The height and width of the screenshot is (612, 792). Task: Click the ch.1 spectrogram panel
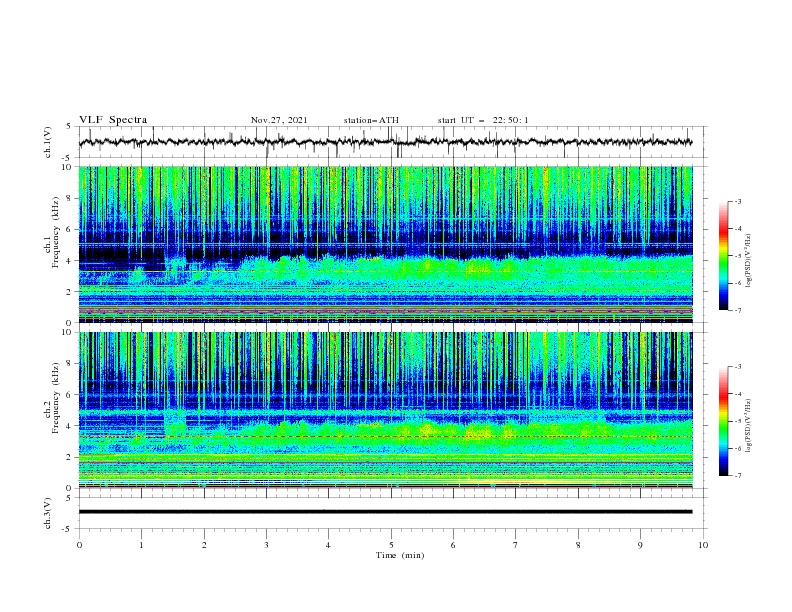pyautogui.click(x=386, y=244)
